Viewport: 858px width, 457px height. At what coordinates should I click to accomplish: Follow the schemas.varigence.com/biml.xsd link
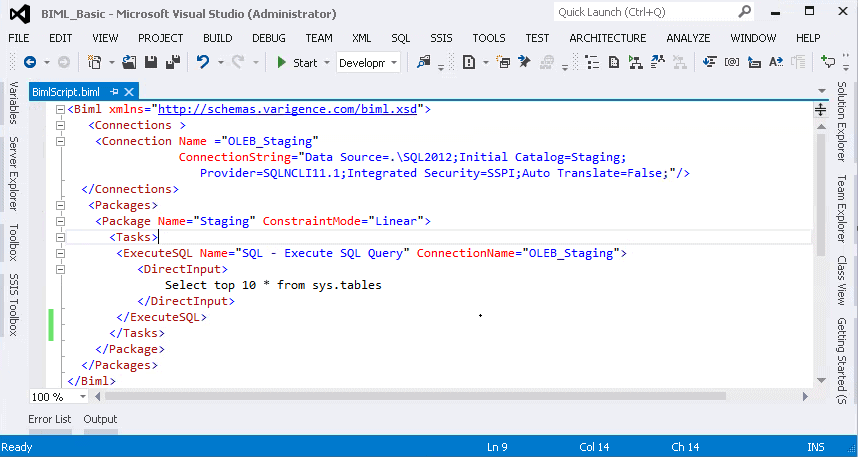pyautogui.click(x=287, y=109)
